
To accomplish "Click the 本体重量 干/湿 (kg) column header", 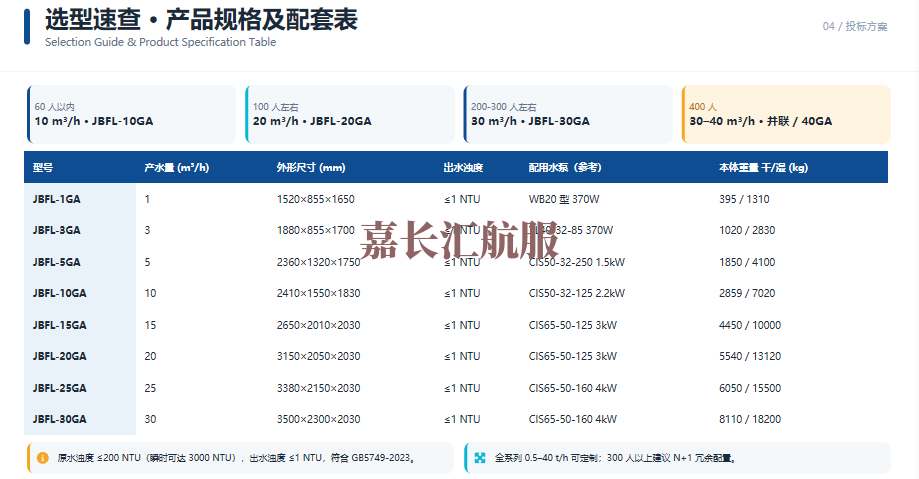I will point(763,168).
